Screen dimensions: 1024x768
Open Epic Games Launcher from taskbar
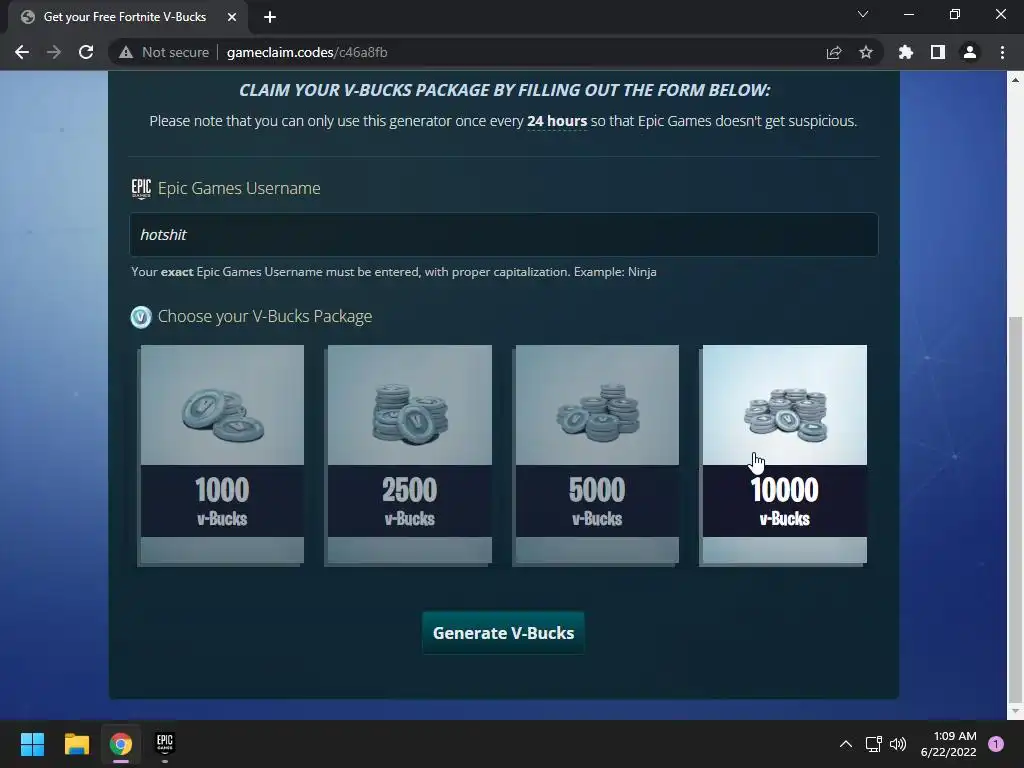click(x=165, y=744)
